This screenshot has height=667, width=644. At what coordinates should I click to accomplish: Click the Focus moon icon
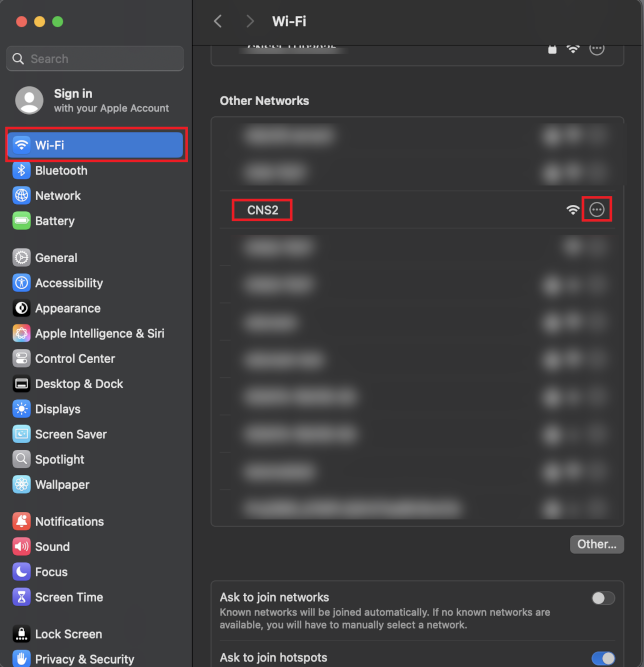coord(21,572)
